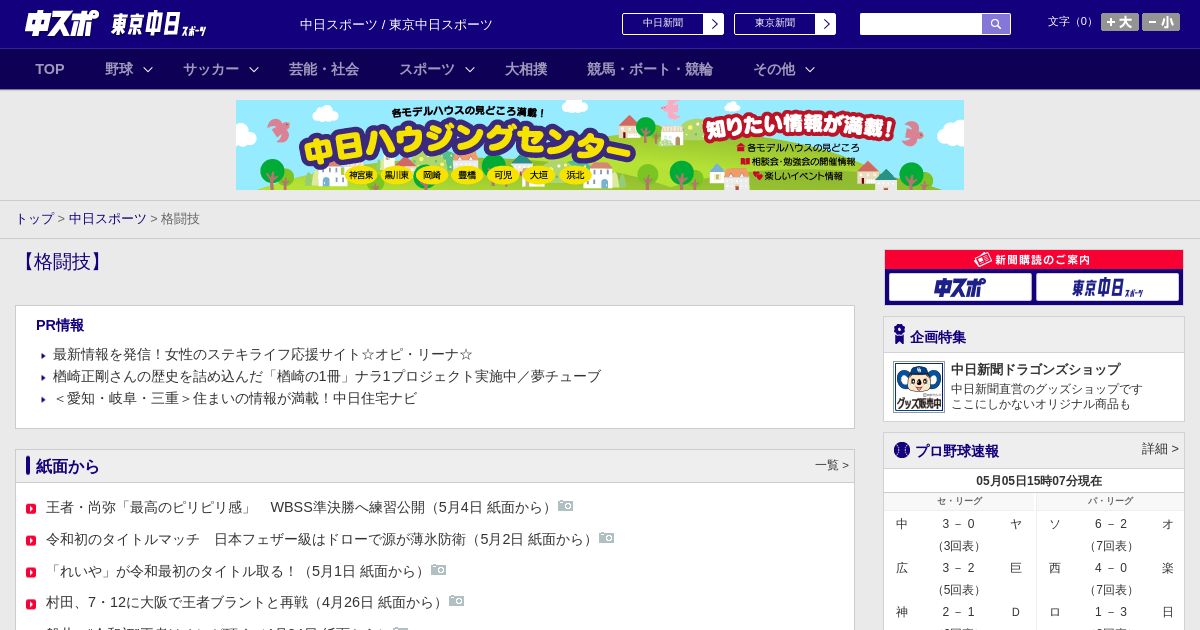Open the 東京新聞 link button
Viewport: 1200px width, 630px height.
pyautogui.click(x=775, y=24)
